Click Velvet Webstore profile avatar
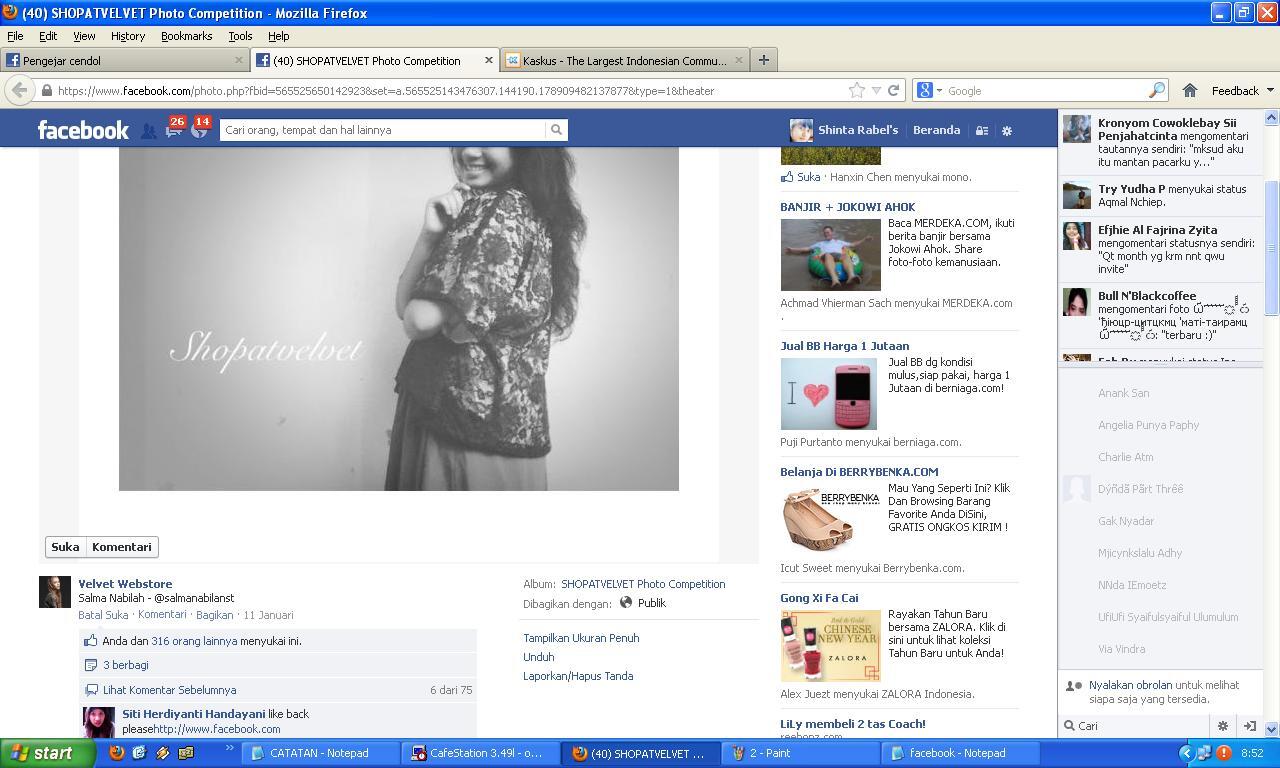 [55, 592]
